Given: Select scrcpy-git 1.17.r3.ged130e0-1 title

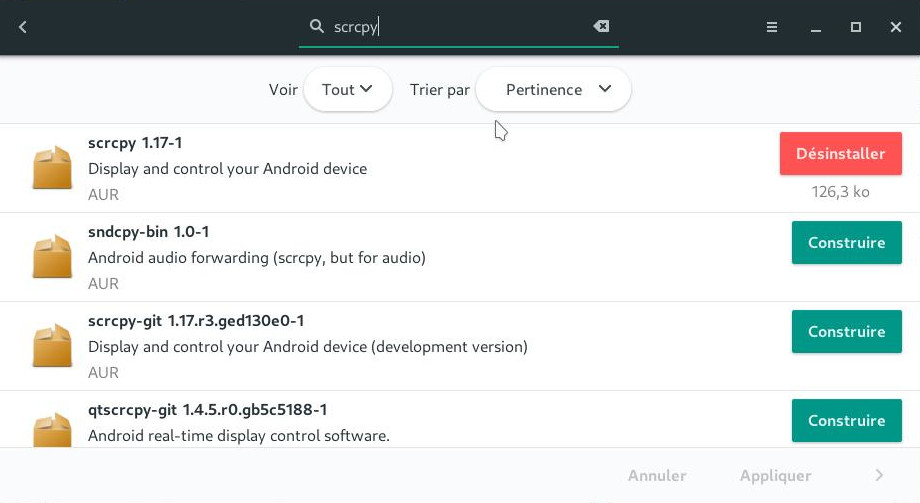Looking at the screenshot, I should point(196,321).
